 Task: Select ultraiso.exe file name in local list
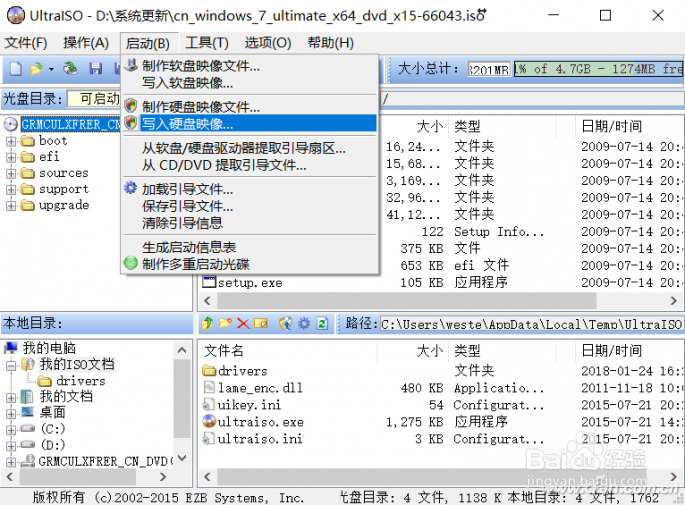point(260,422)
